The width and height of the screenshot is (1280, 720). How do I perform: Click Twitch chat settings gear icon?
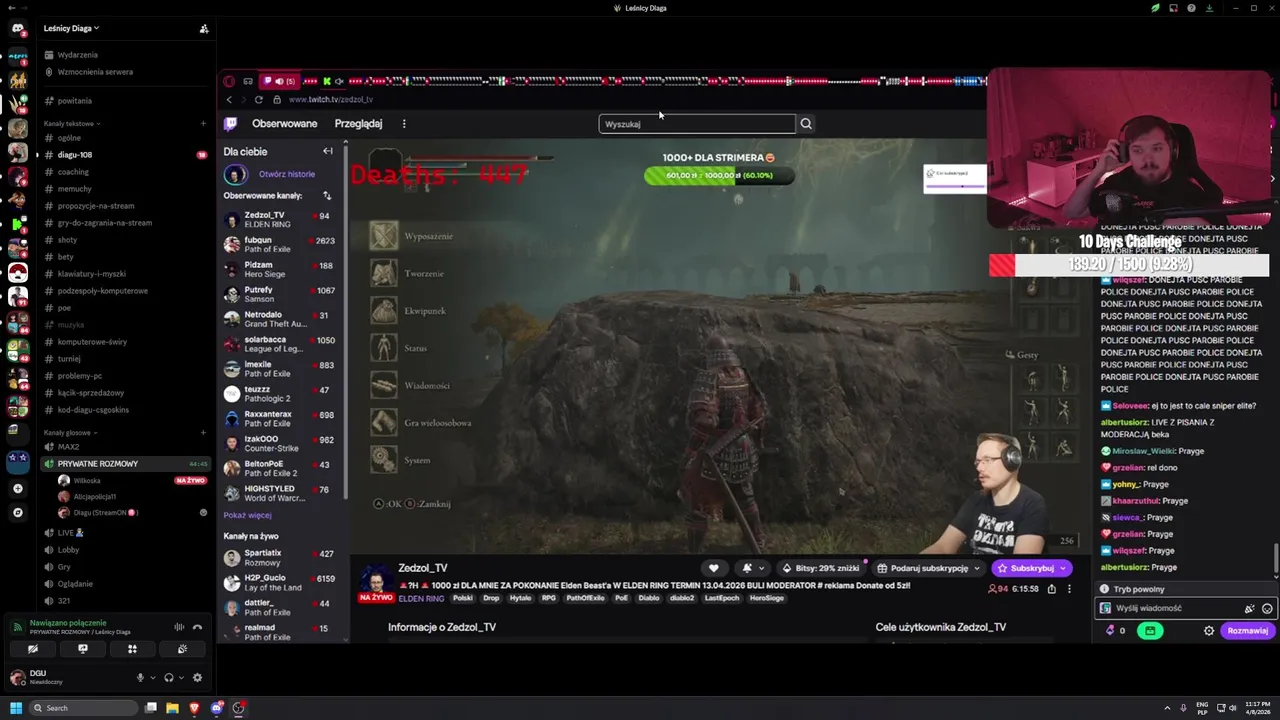point(1209,631)
